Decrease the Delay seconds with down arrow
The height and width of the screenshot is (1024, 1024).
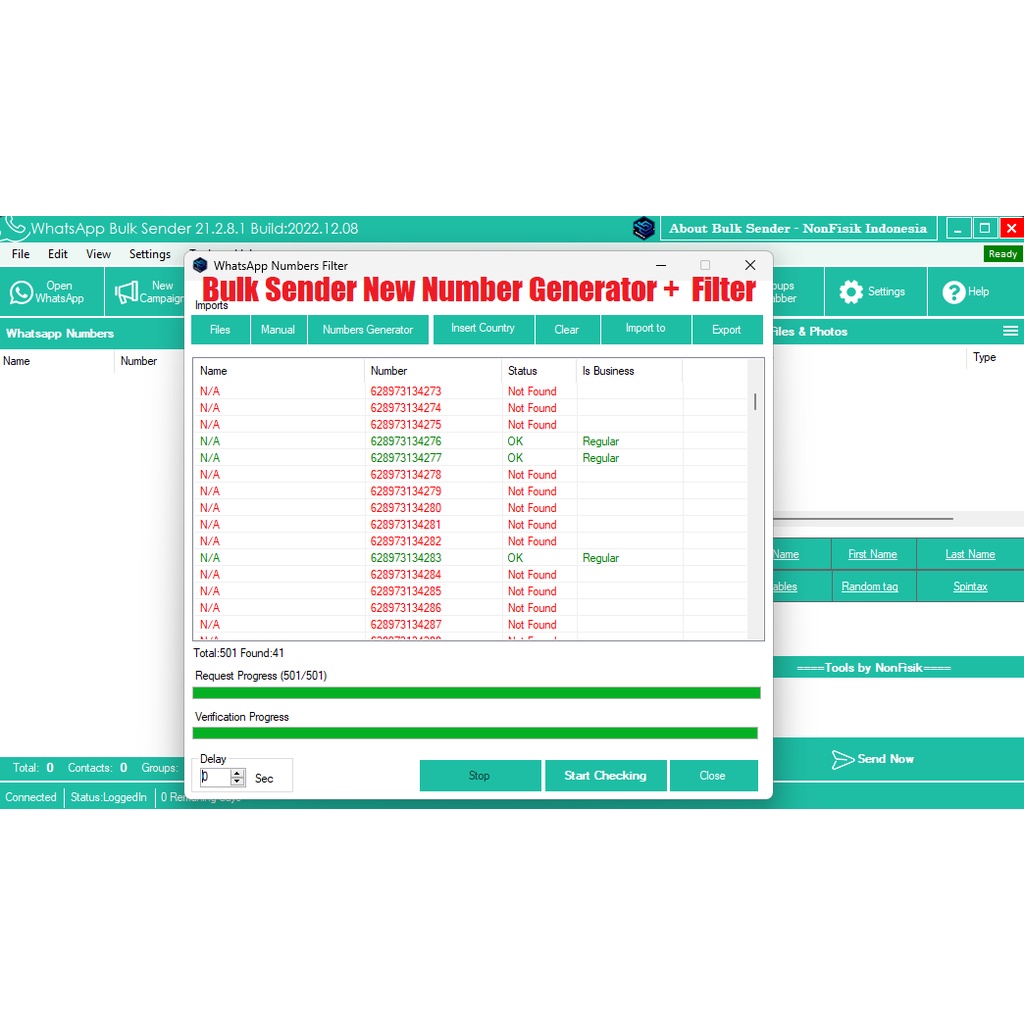click(237, 781)
